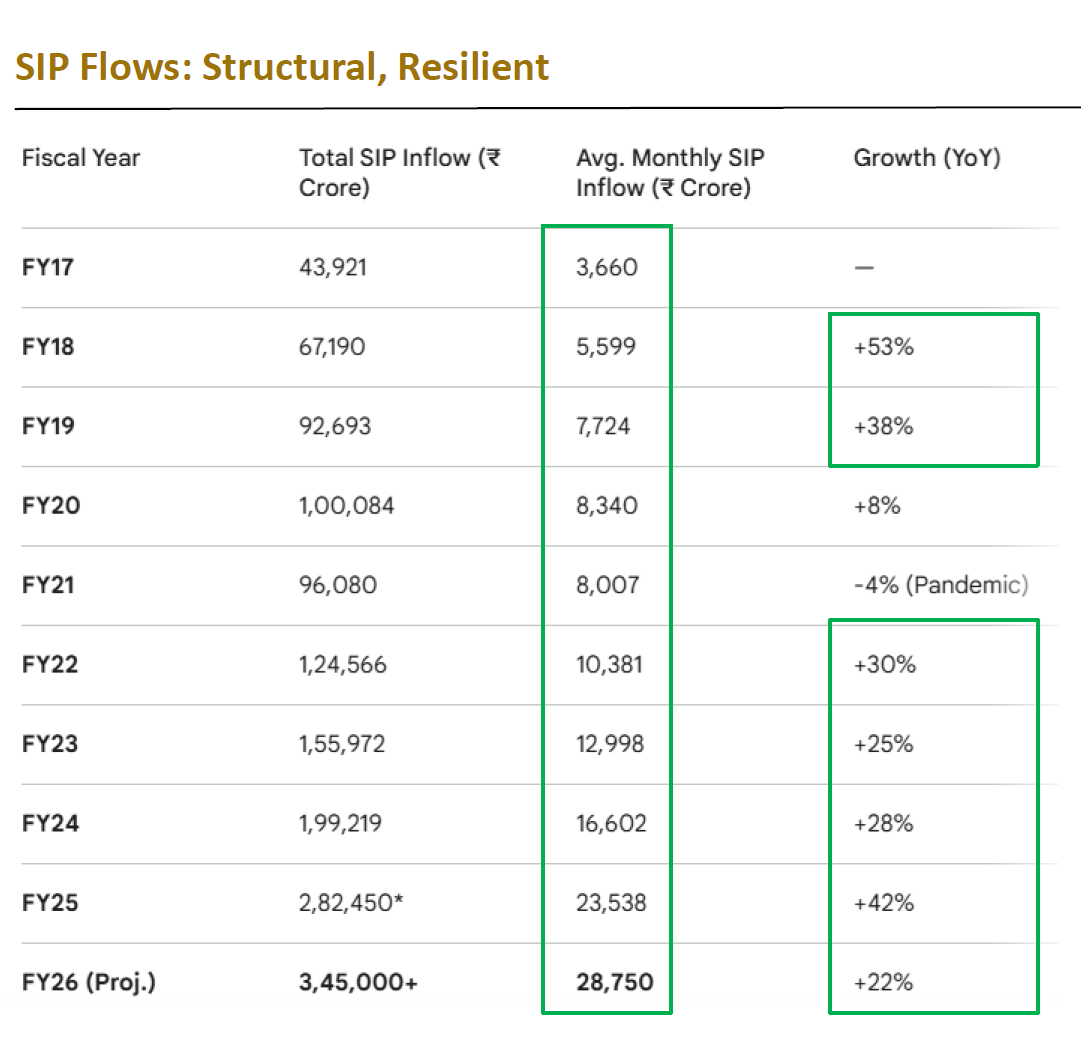Click the FY17 row label
The height and width of the screenshot is (1040, 1081).
(x=48, y=267)
